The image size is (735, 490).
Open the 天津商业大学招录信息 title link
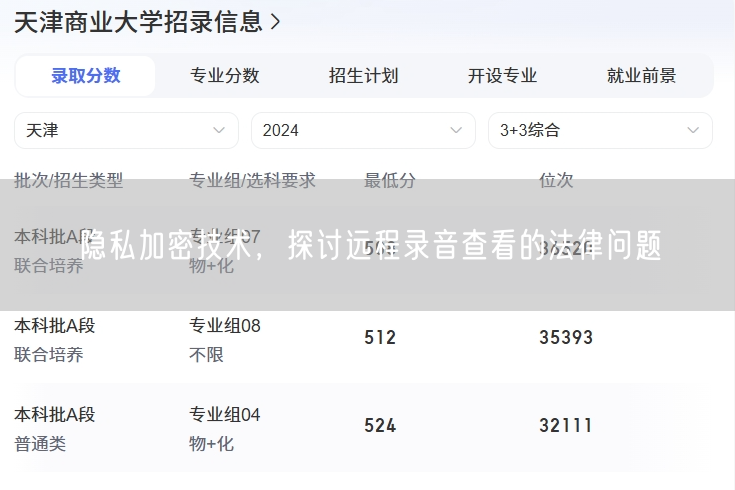[138, 22]
